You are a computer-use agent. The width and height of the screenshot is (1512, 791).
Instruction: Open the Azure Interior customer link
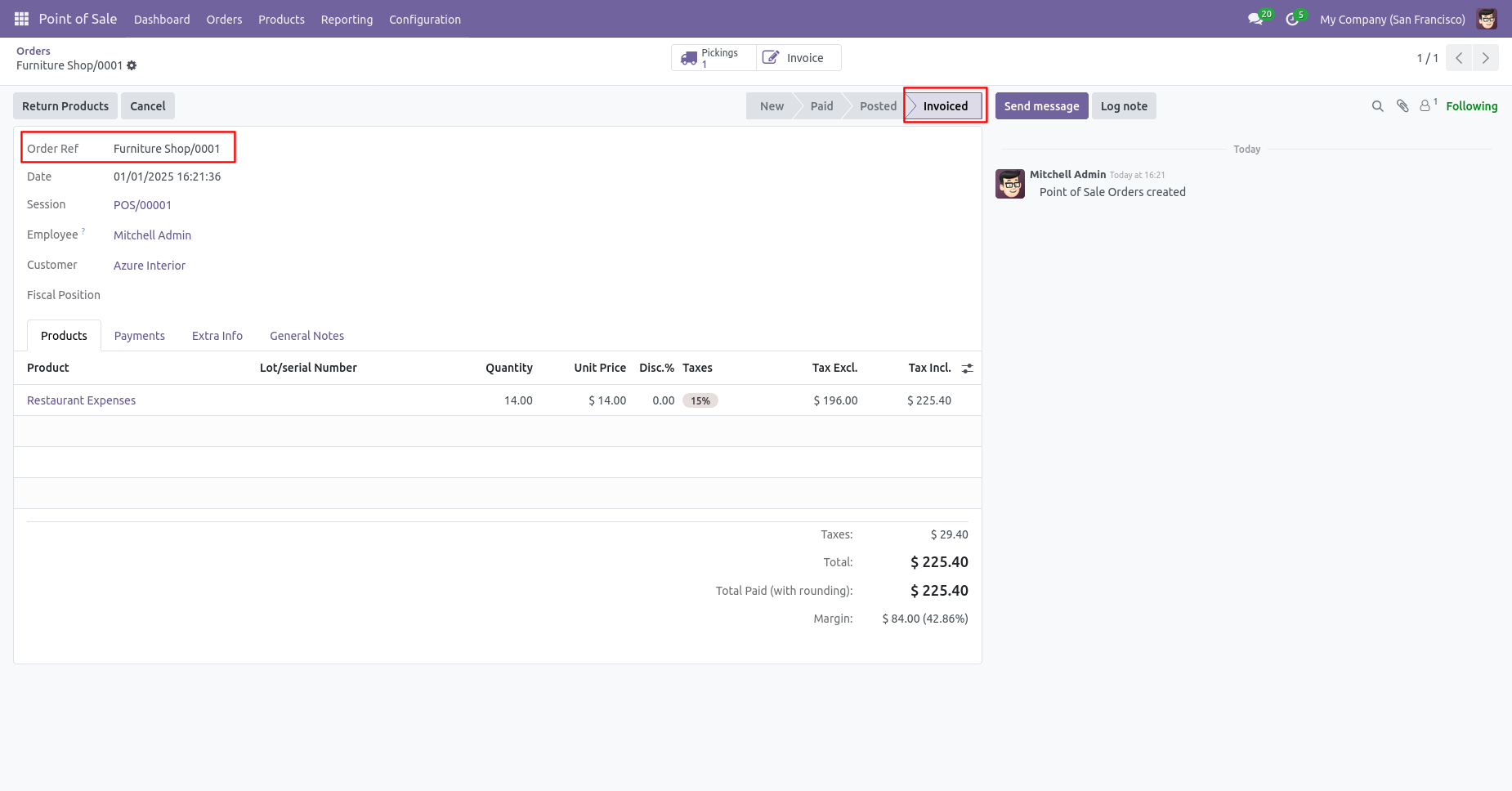[150, 266]
